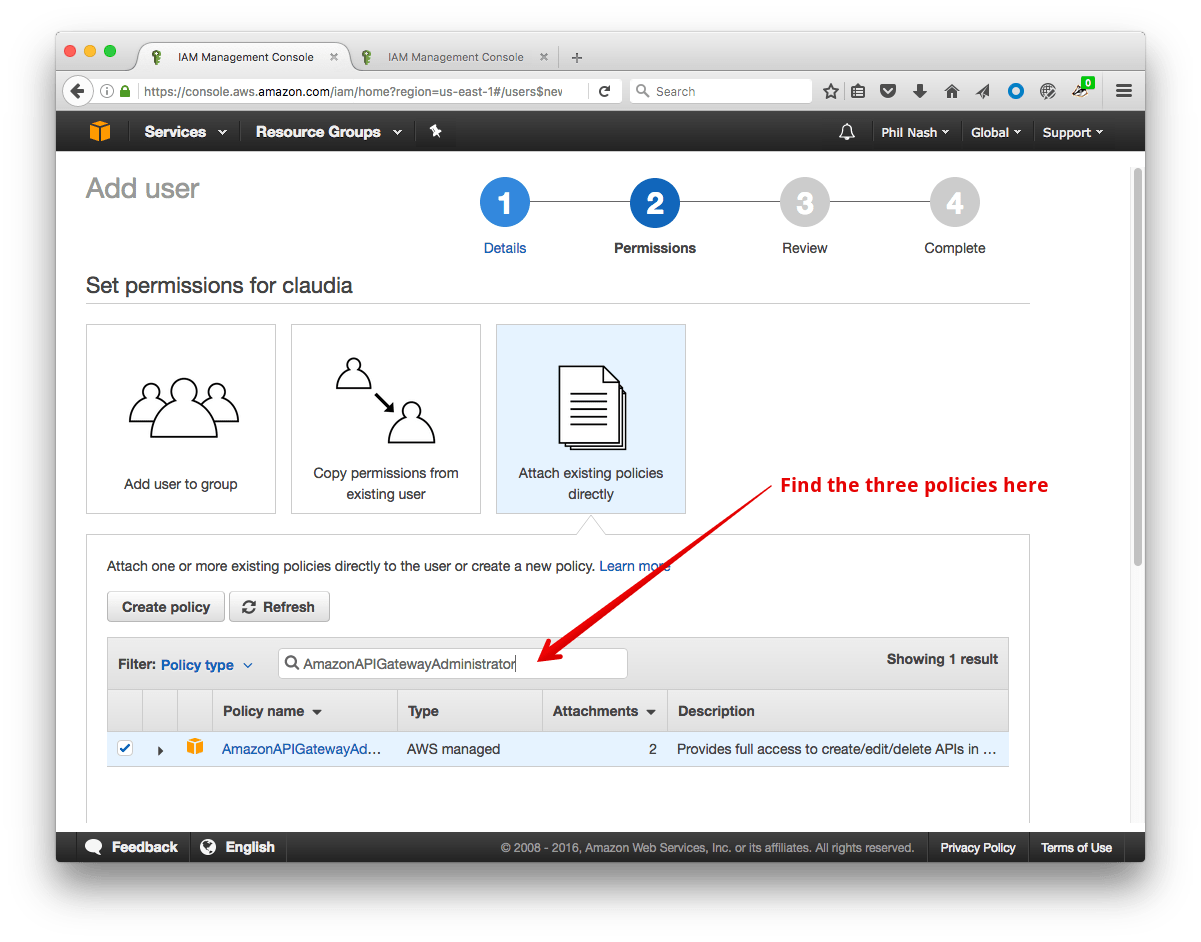Click the AWS cube logo icon
The width and height of the screenshot is (1201, 942).
tap(99, 131)
